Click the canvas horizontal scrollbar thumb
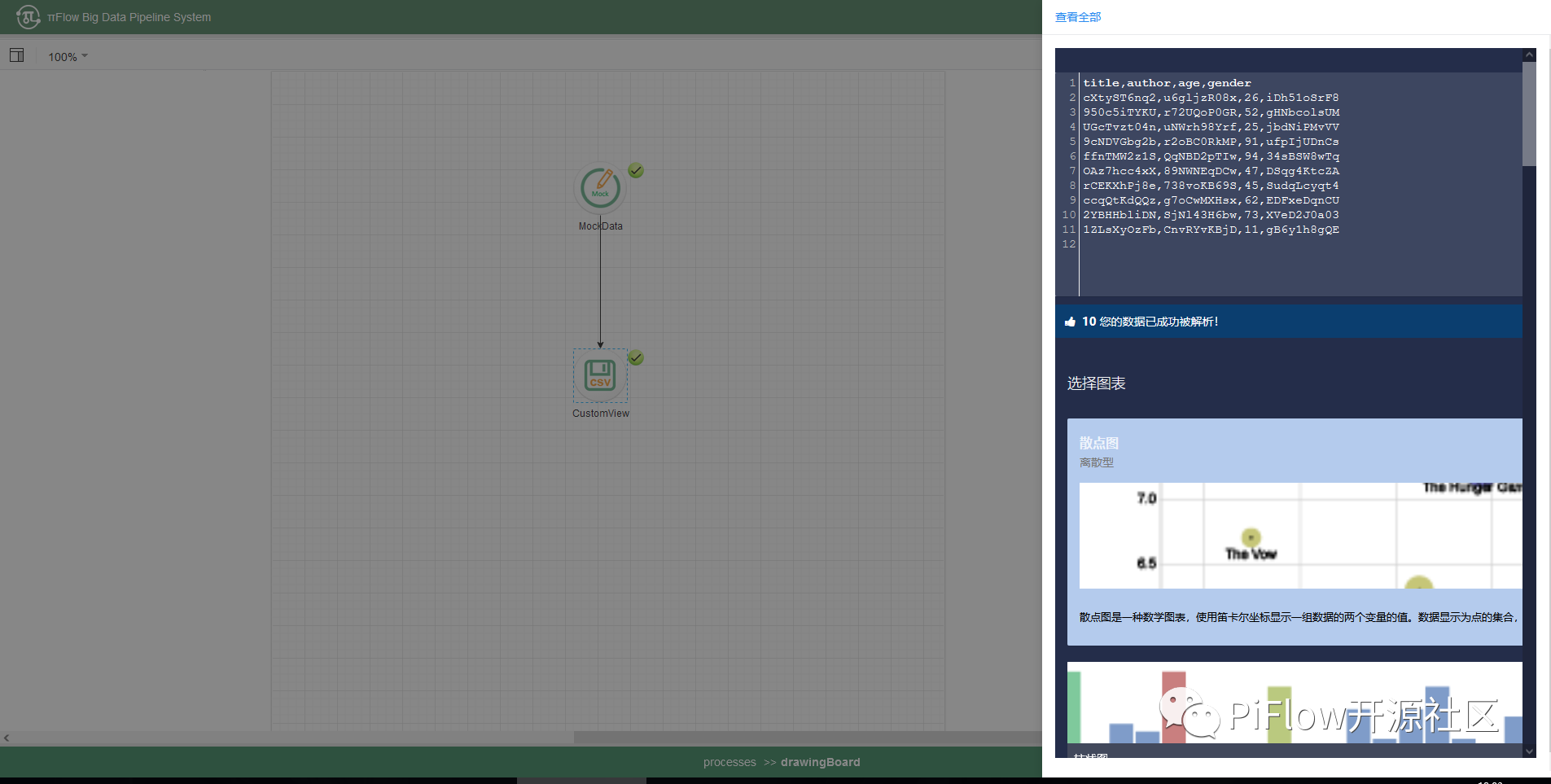 click(x=806, y=738)
